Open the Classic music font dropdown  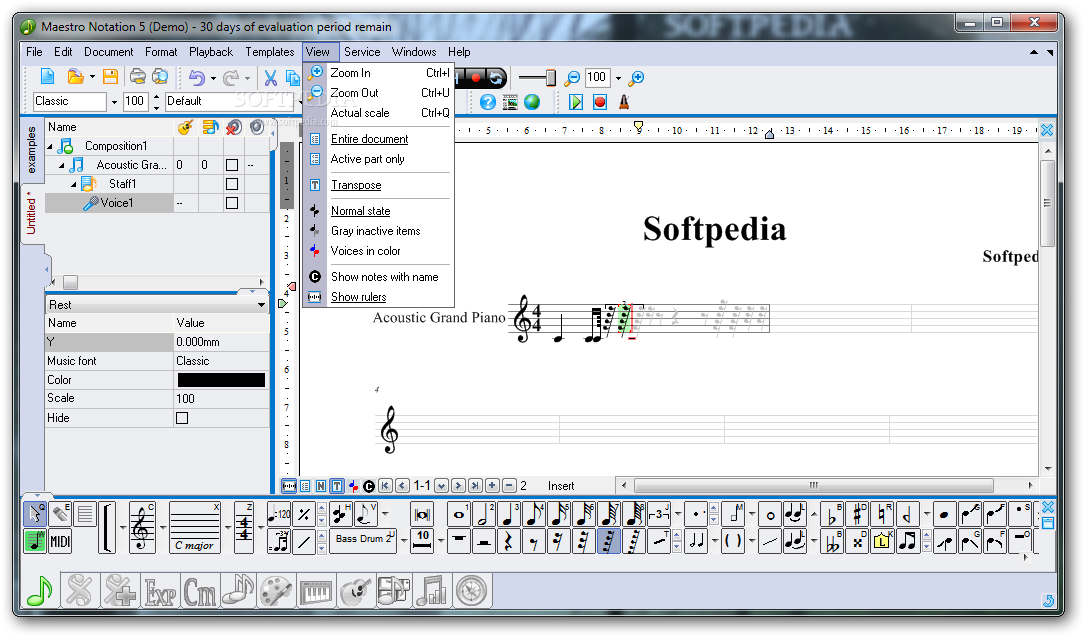pyautogui.click(x=114, y=102)
